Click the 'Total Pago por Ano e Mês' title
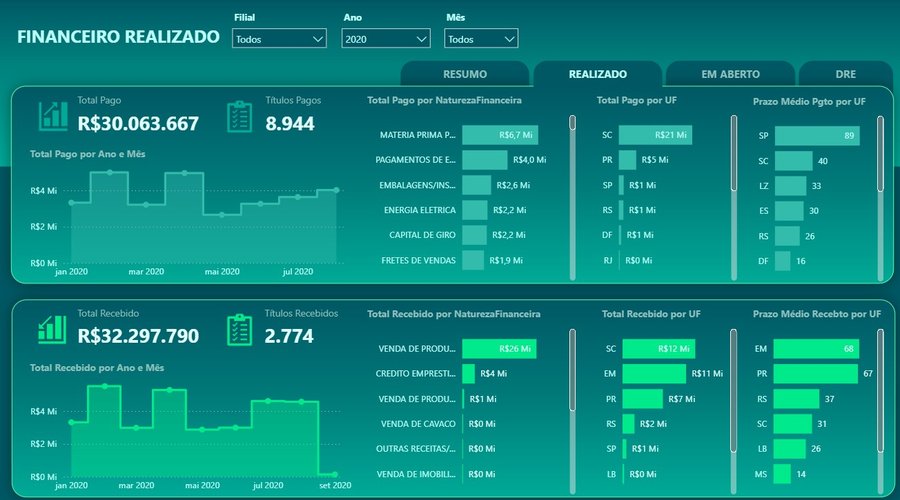 point(88,154)
